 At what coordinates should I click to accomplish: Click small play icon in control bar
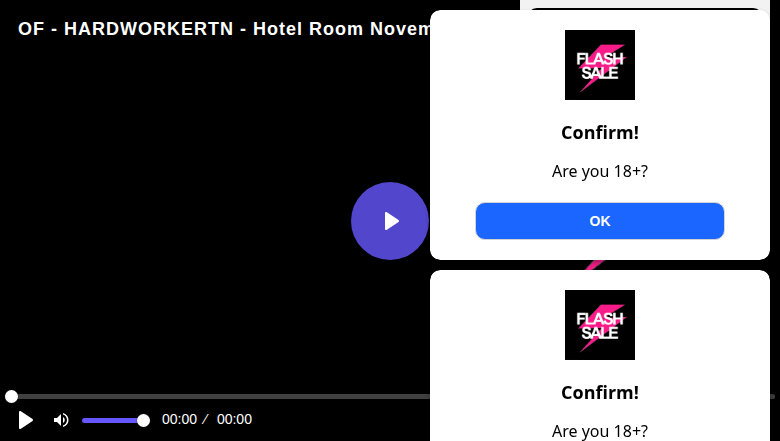coord(25,420)
